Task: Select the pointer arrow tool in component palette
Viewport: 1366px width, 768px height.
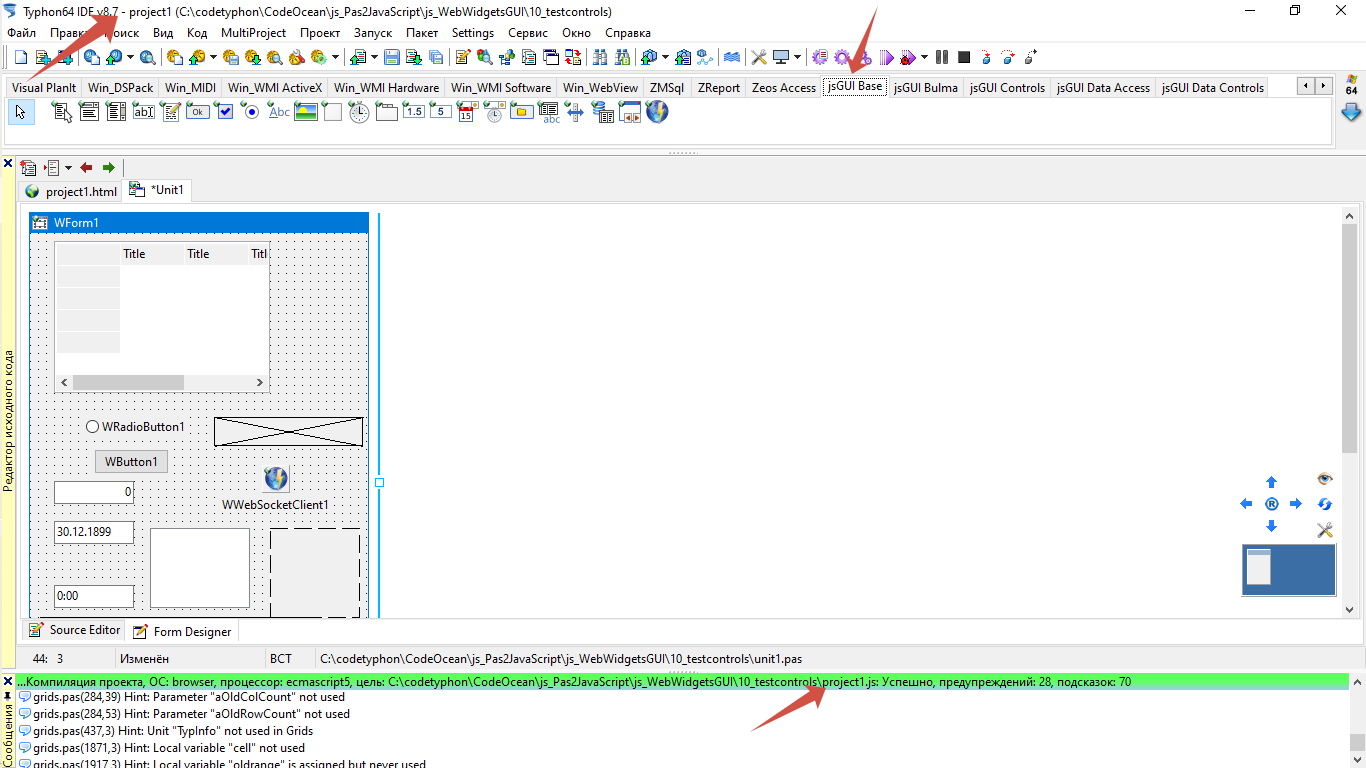Action: pos(21,112)
